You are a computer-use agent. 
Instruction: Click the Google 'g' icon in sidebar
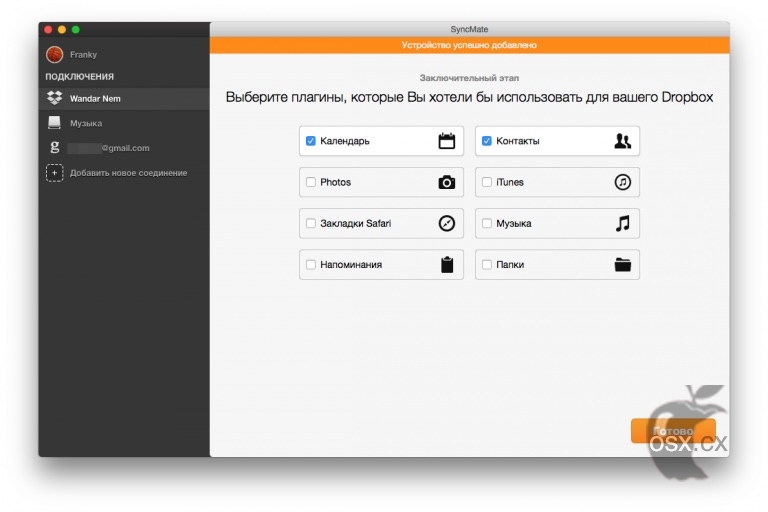point(54,147)
